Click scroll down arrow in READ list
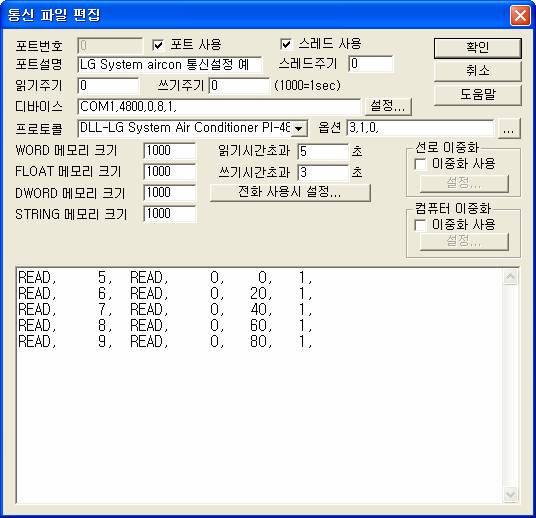Image resolution: width=536 pixels, height=518 pixels. 510,494
